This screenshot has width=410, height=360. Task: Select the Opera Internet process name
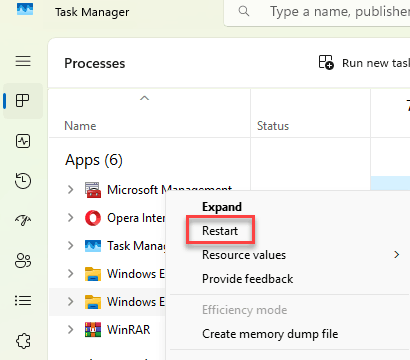(x=136, y=218)
